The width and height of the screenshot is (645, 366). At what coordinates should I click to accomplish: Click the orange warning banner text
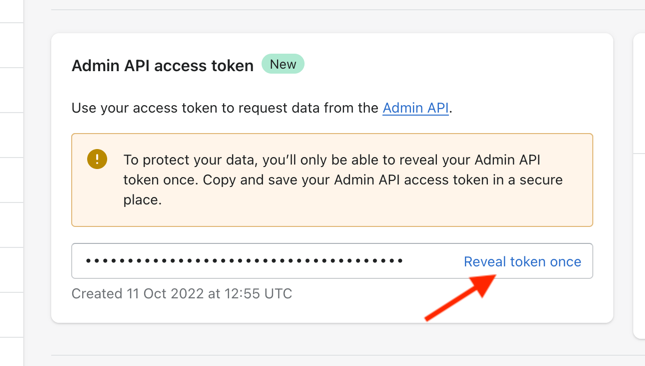[x=343, y=180]
